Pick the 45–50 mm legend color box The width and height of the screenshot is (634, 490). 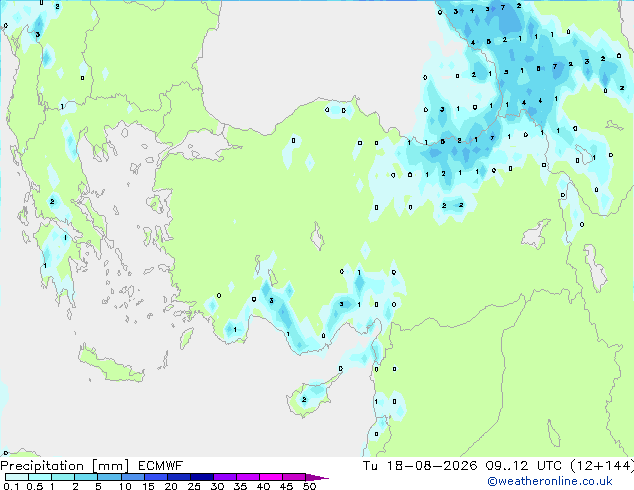pos(294,477)
